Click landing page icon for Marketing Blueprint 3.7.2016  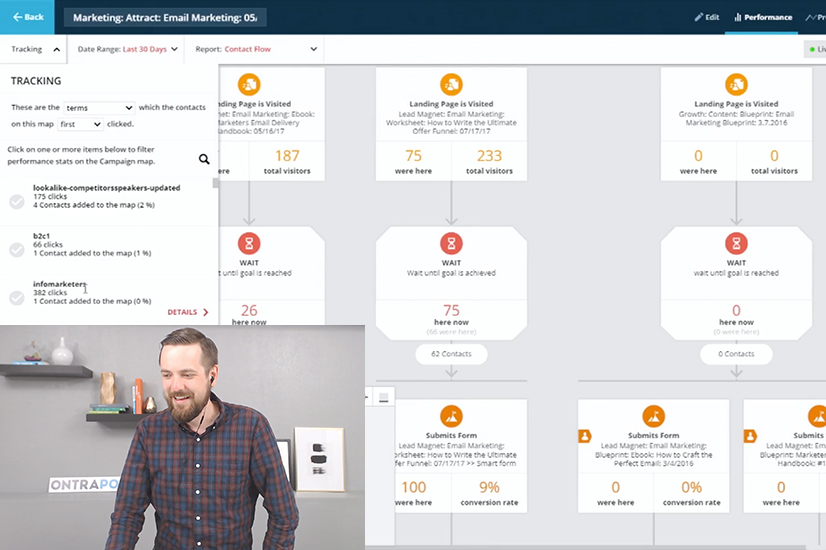point(736,84)
